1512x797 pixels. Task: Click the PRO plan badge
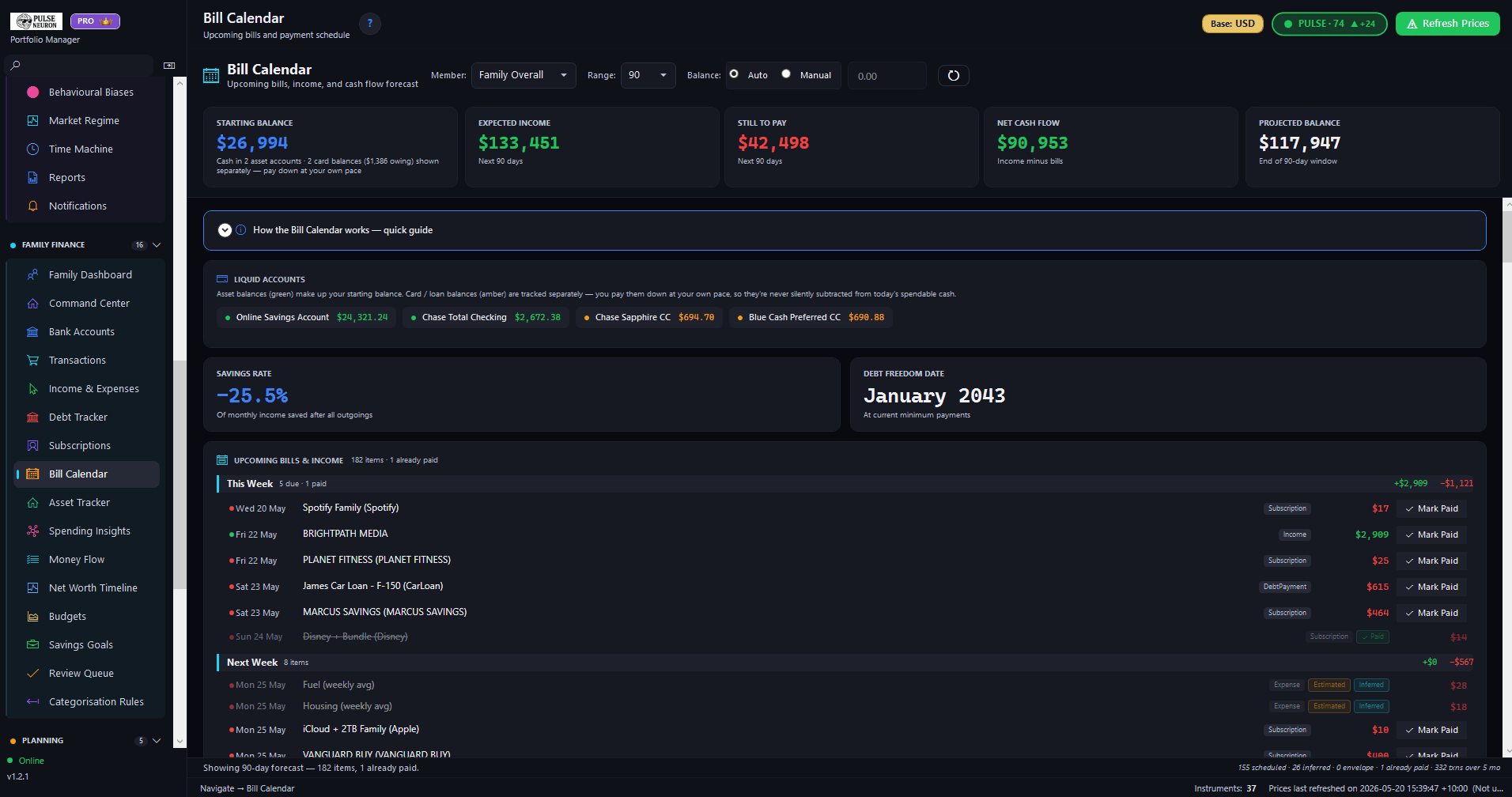(x=95, y=21)
